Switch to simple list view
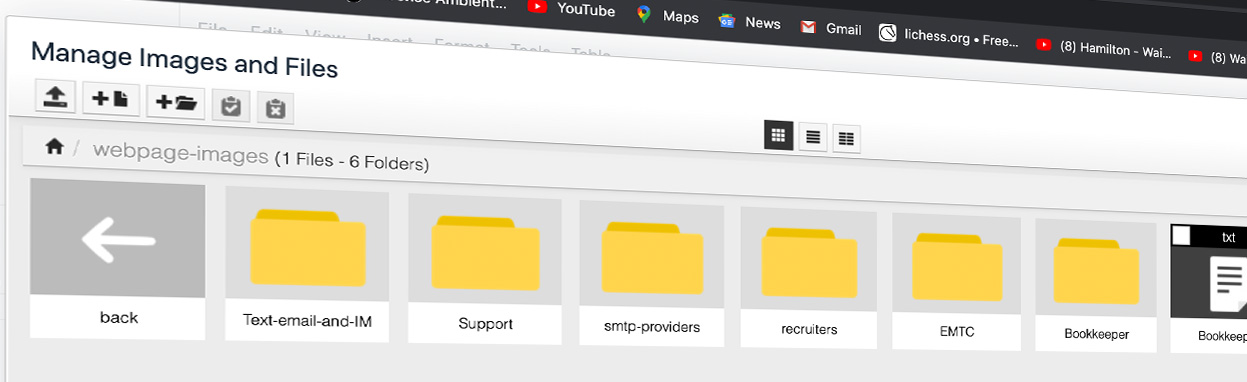Image resolution: width=1247 pixels, height=382 pixels. click(x=813, y=137)
